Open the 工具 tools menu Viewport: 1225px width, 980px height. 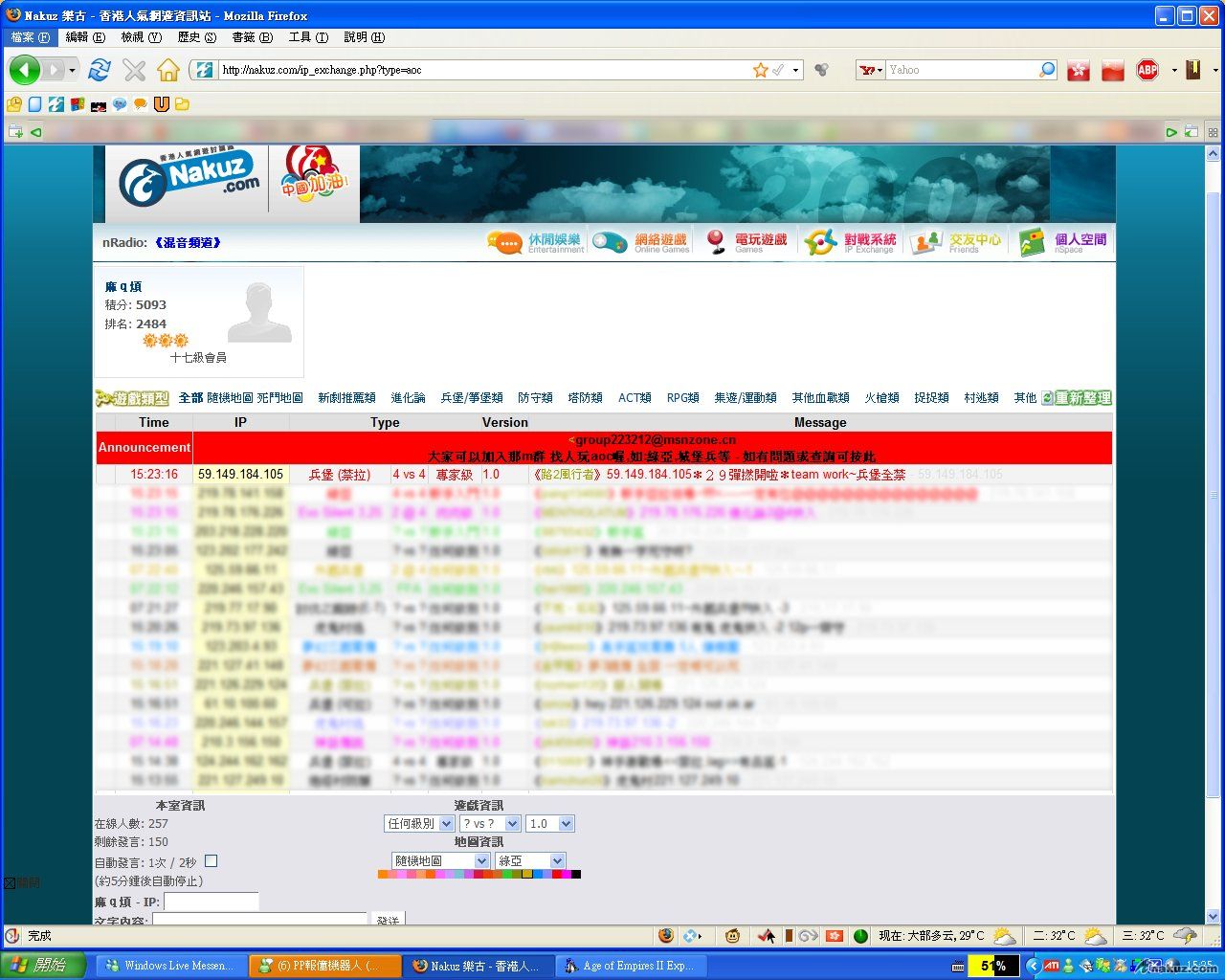[x=307, y=37]
